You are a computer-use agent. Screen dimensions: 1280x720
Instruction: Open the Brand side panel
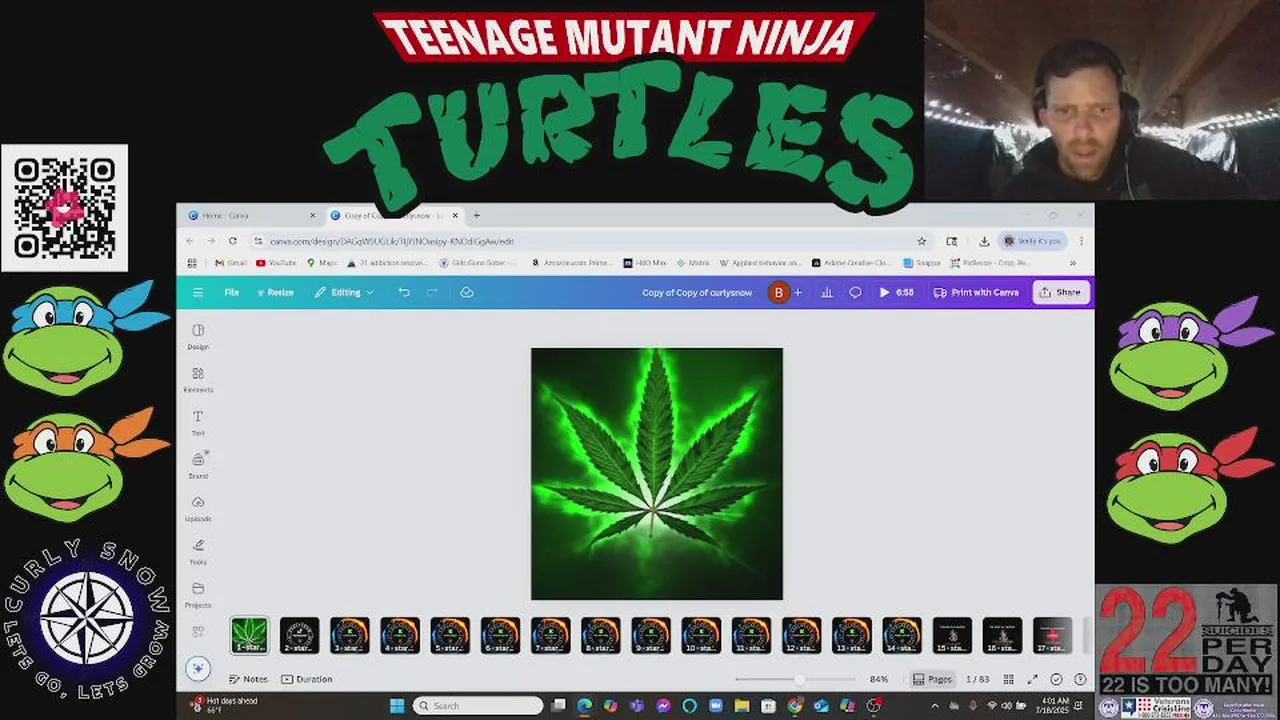pyautogui.click(x=198, y=466)
